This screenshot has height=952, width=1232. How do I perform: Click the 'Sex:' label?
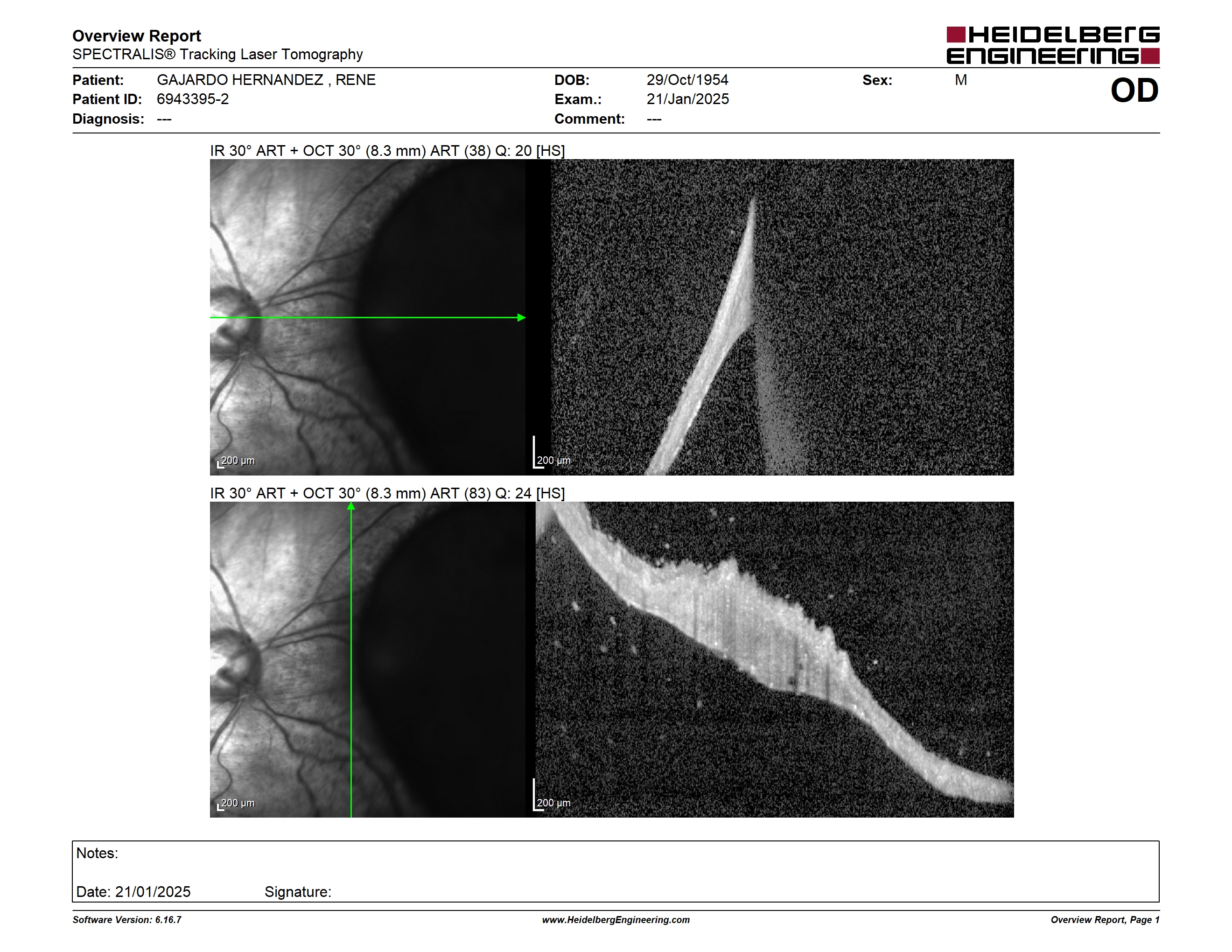click(877, 80)
